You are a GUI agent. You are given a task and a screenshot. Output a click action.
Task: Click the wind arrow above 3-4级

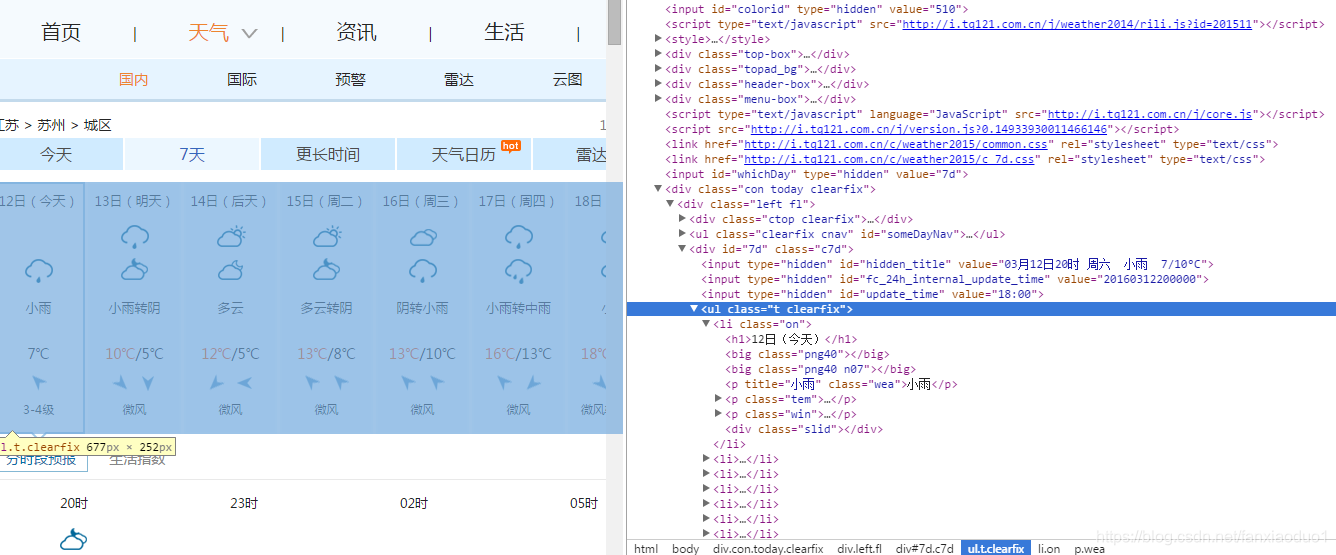click(39, 383)
